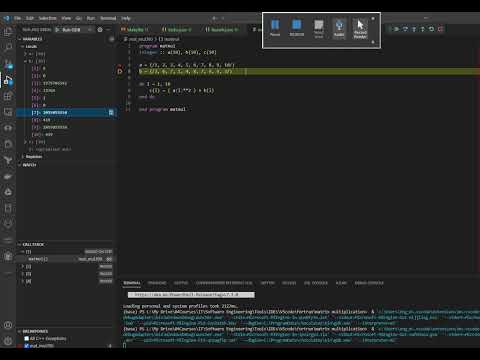Open the File menu
The width and height of the screenshot is (480, 360).
[x=17, y=18]
